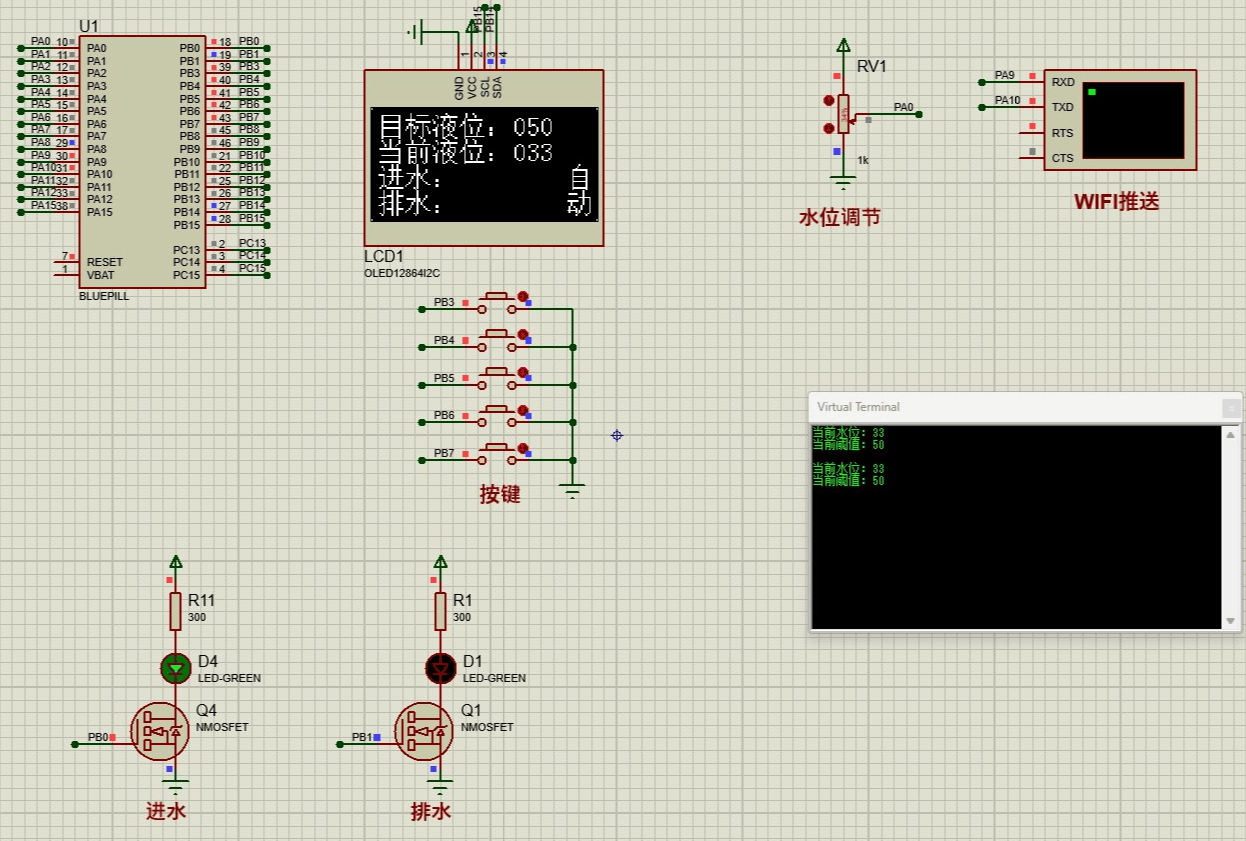Screen dimensions: 1246x841
Task: Click the lower adjust dot on RV1 potentiometer
Action: click(828, 128)
